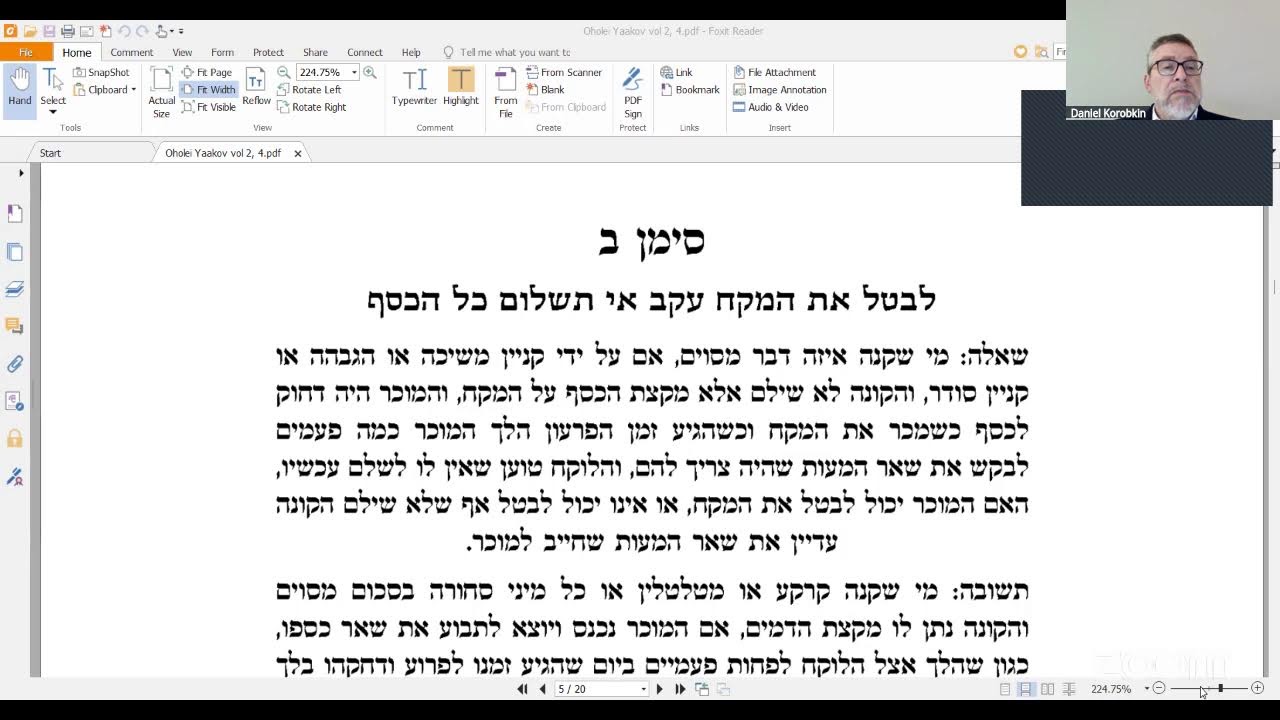Go to the previous page
Viewport: 1280px width, 720px height.
[x=542, y=689]
